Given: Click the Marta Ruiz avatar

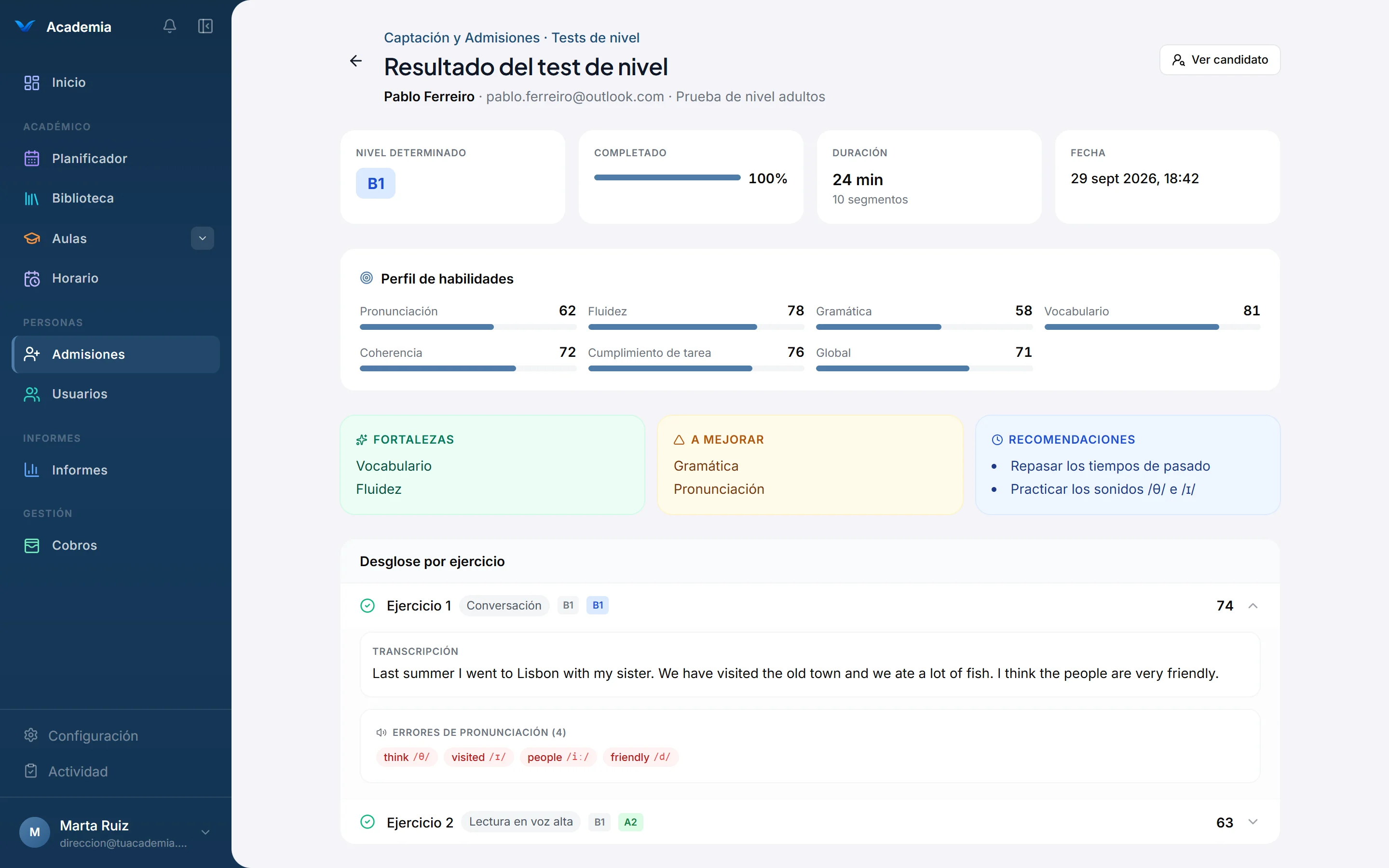Looking at the screenshot, I should click(x=34, y=832).
